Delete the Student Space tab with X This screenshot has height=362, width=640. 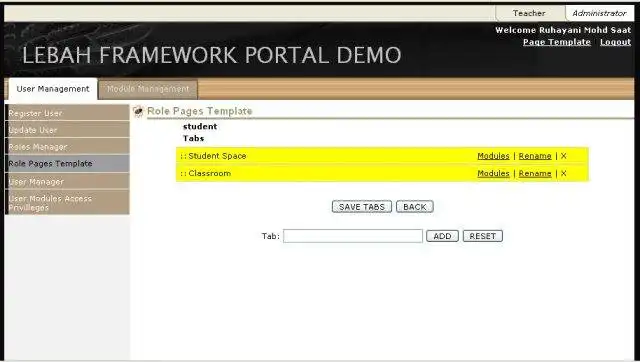(564, 156)
